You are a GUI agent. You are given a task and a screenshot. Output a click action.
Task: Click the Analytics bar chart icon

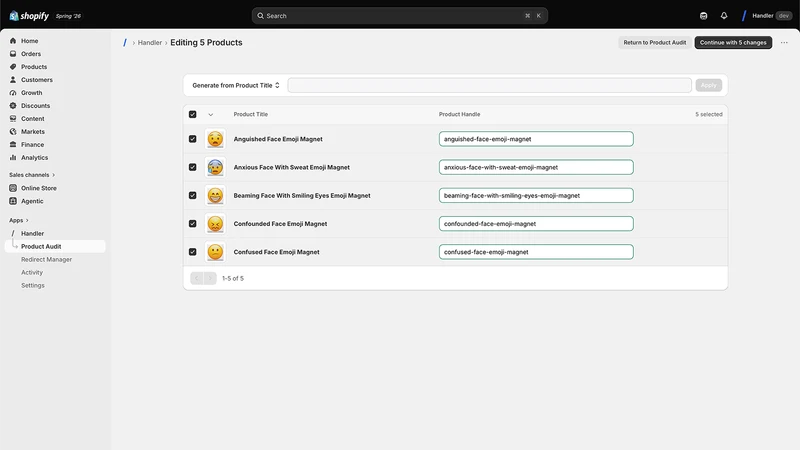click(13, 158)
